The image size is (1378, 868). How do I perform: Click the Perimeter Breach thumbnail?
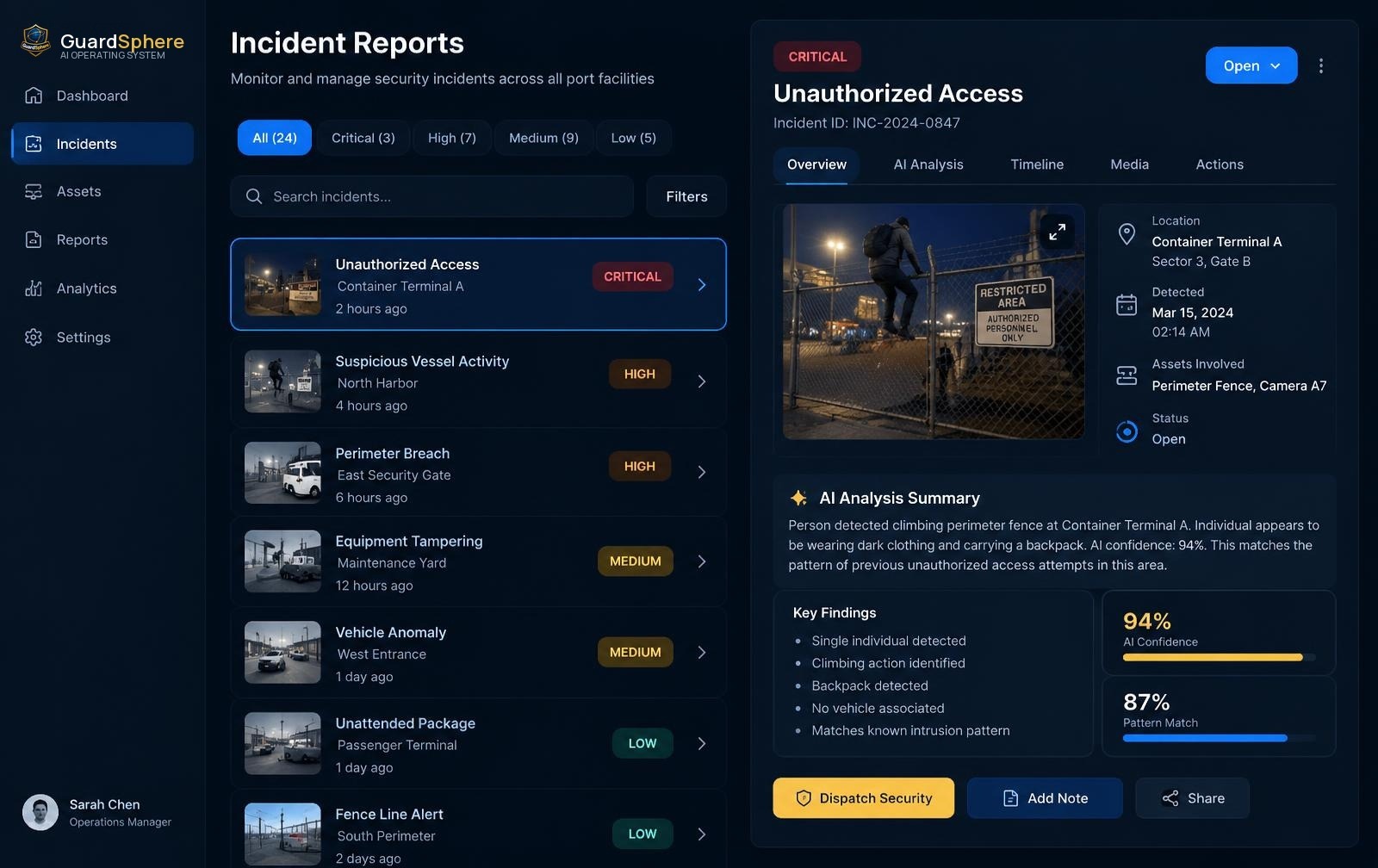point(282,473)
